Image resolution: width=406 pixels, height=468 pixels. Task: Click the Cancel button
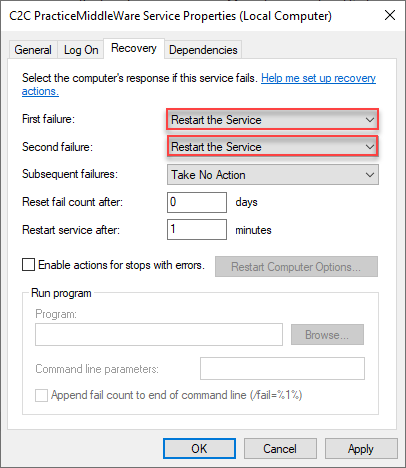pos(280,449)
